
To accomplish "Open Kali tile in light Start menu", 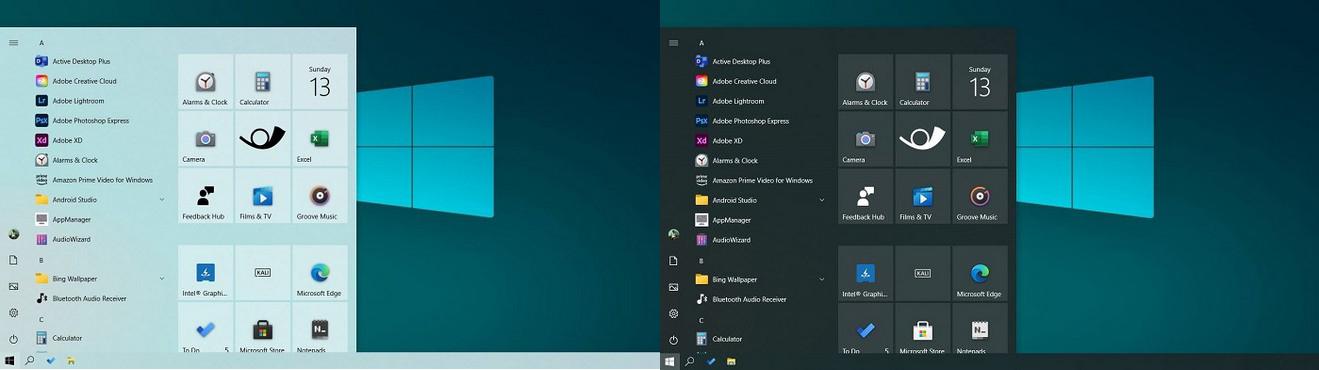I will pos(262,273).
